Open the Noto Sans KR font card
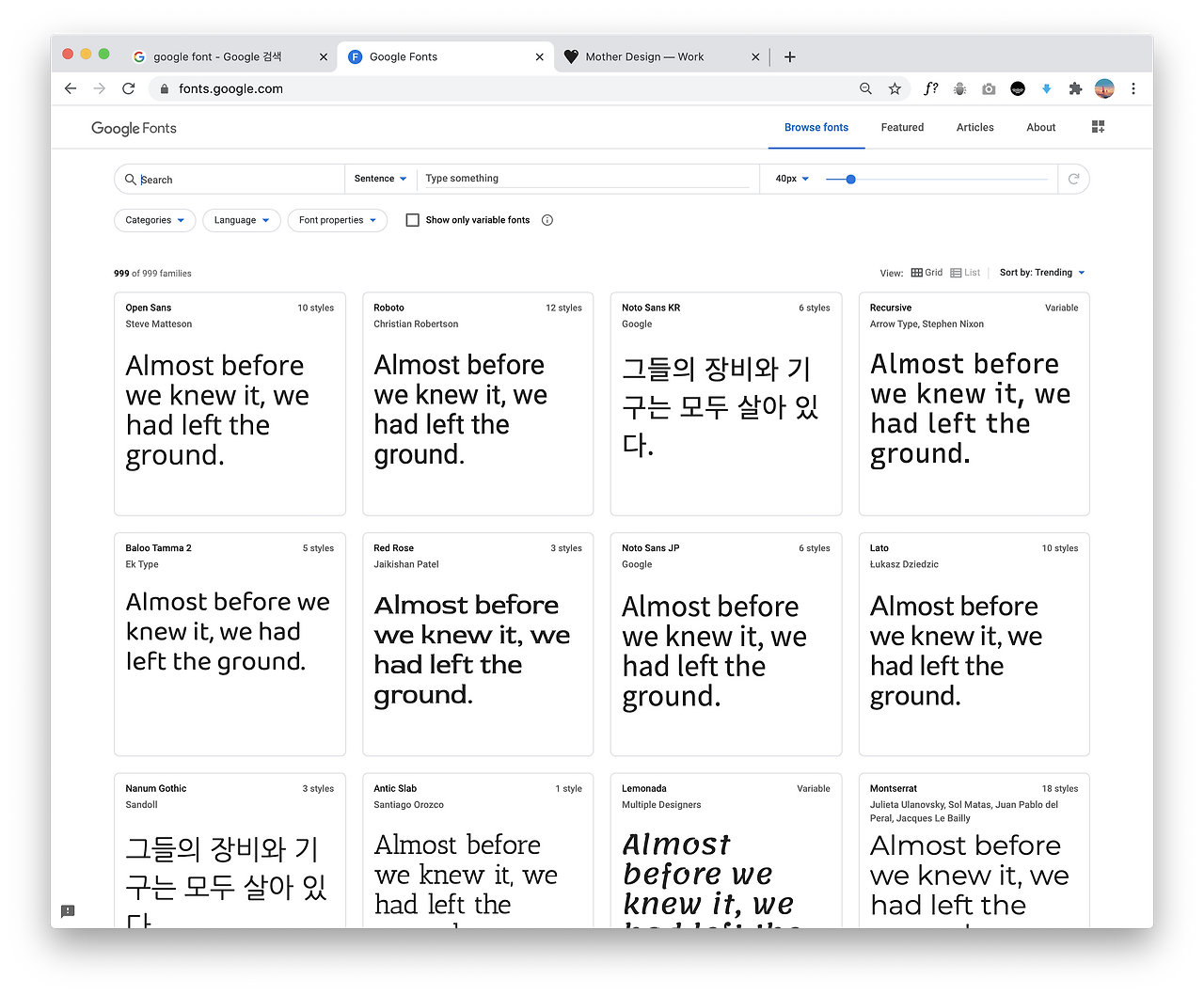Viewport: 1204px width, 995px height. 726,403
